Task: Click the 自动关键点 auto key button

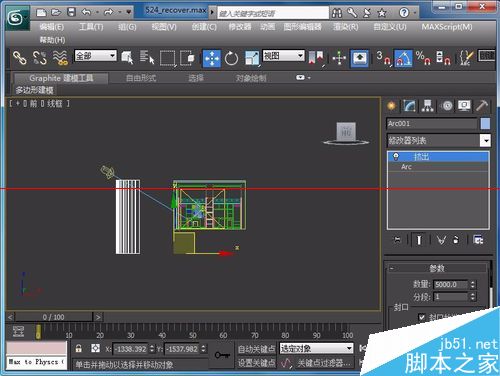Action: pos(256,349)
